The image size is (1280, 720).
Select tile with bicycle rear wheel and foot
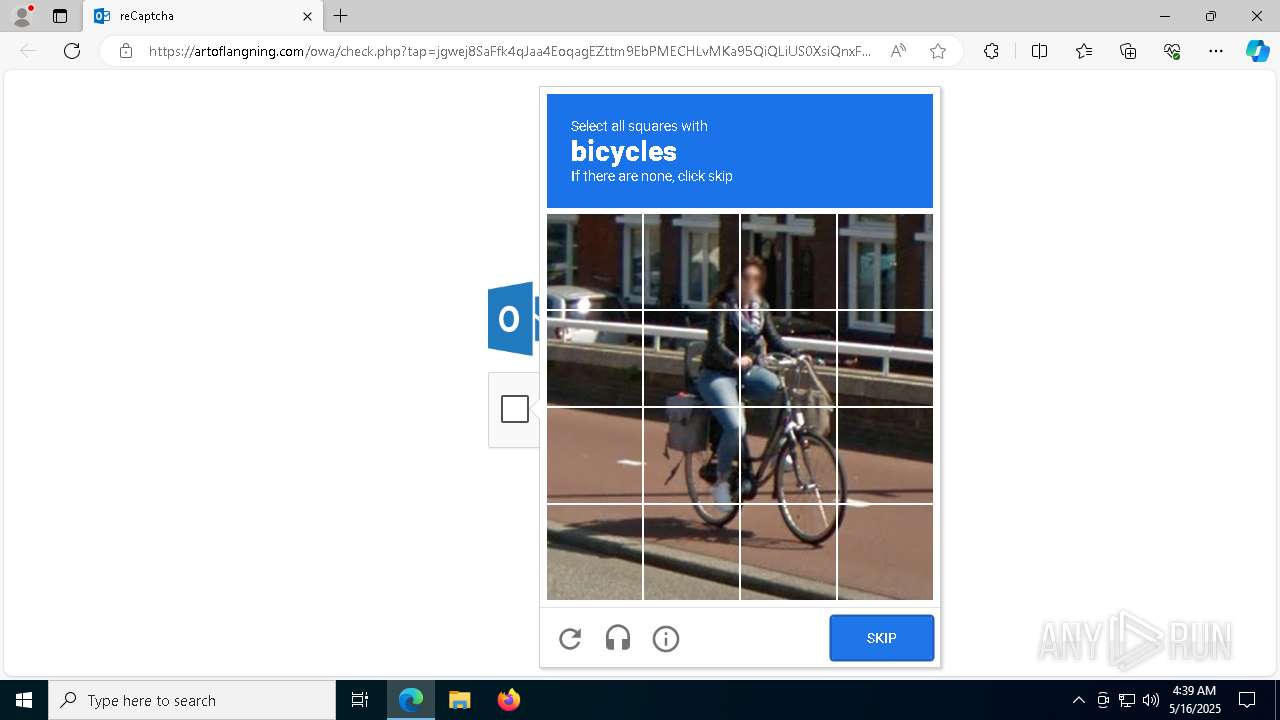691,456
